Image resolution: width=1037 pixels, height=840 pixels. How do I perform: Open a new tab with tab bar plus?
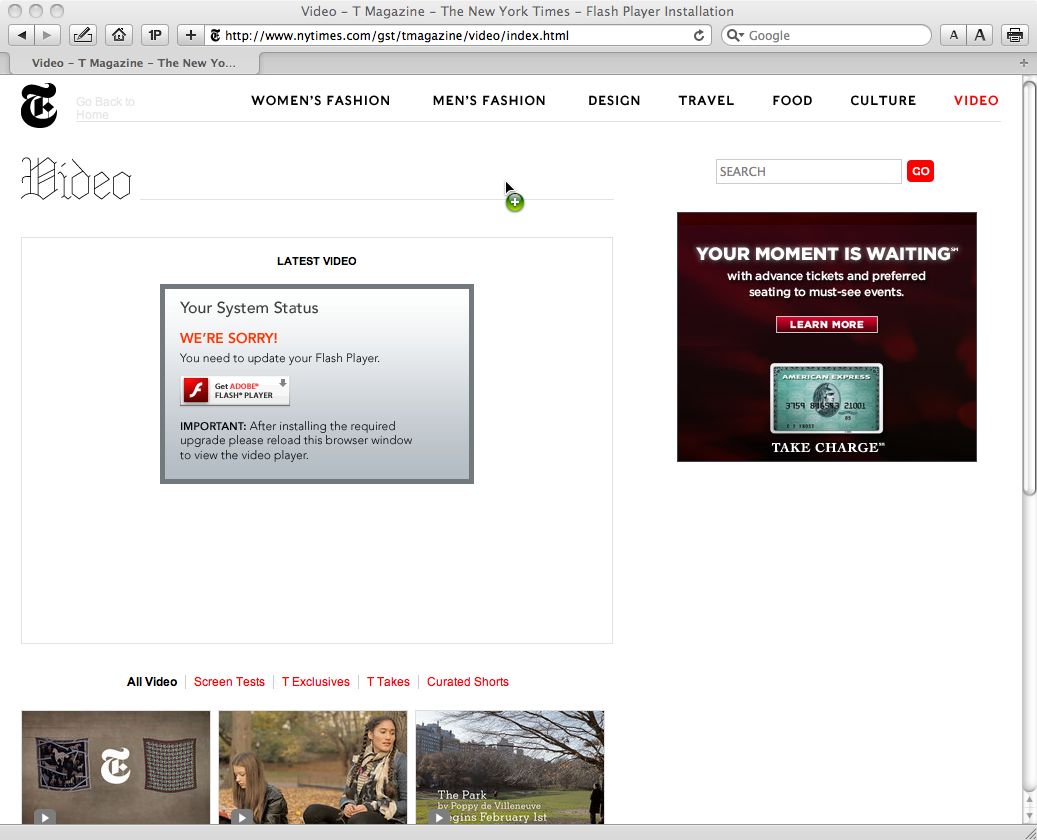[1024, 63]
